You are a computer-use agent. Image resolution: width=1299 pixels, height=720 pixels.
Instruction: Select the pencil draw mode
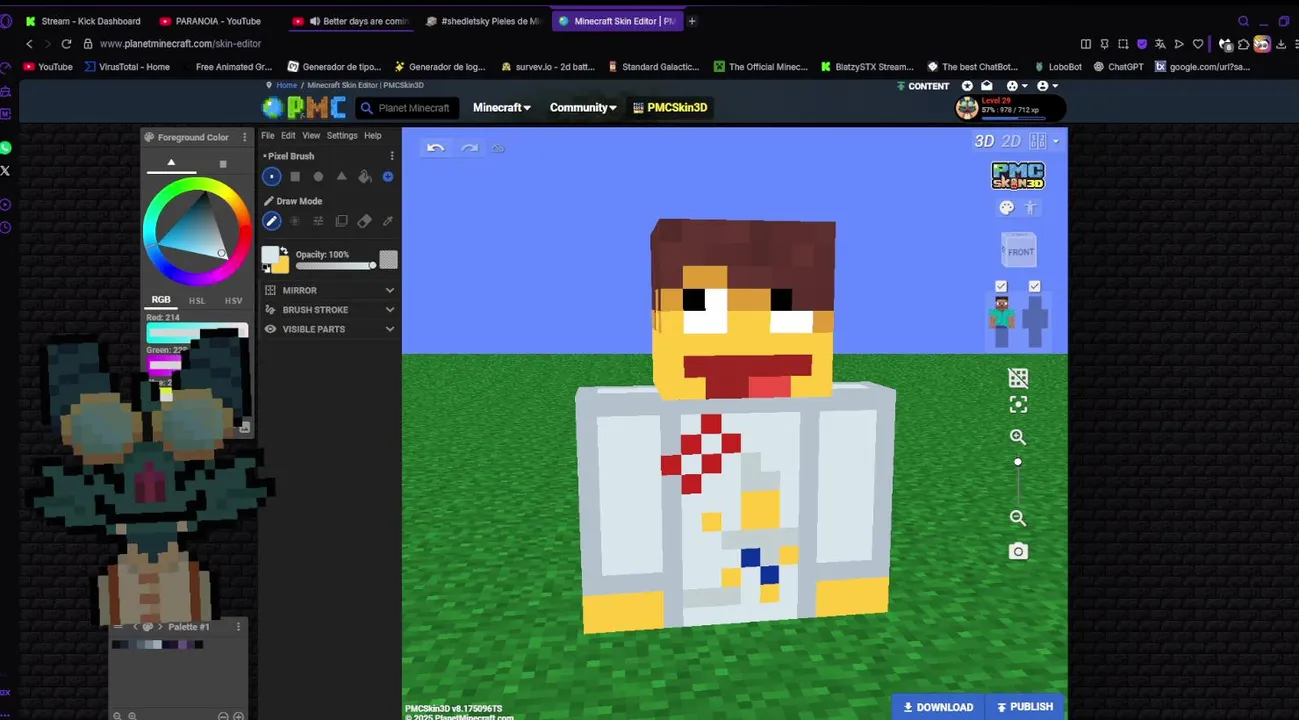coord(272,221)
